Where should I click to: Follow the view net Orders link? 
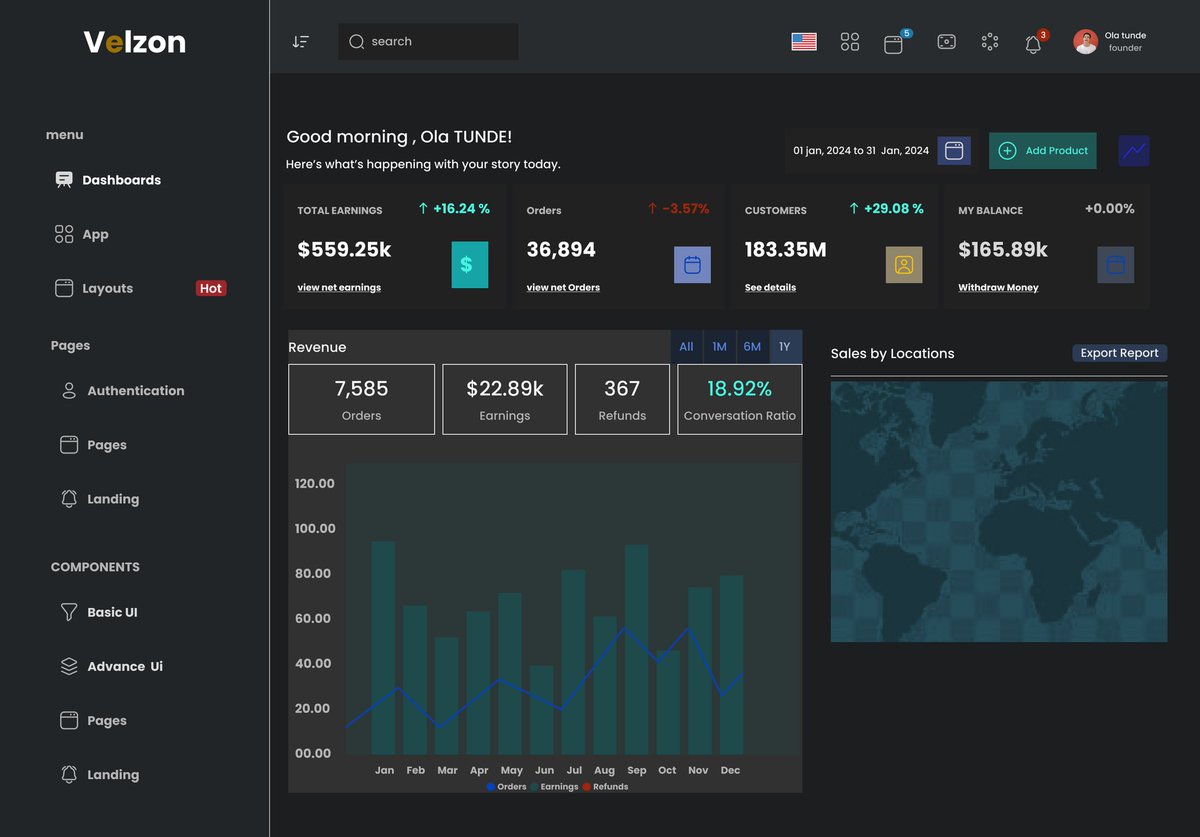[563, 288]
